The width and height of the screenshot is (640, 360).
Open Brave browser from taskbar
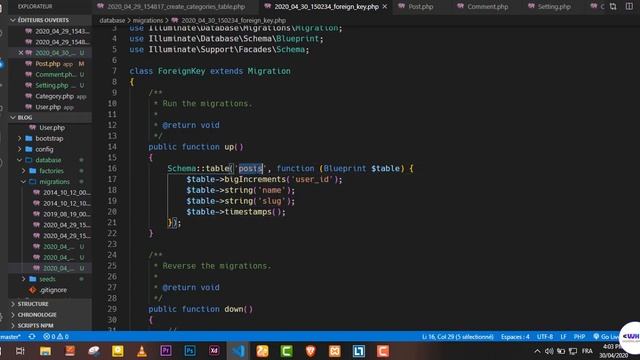310,351
